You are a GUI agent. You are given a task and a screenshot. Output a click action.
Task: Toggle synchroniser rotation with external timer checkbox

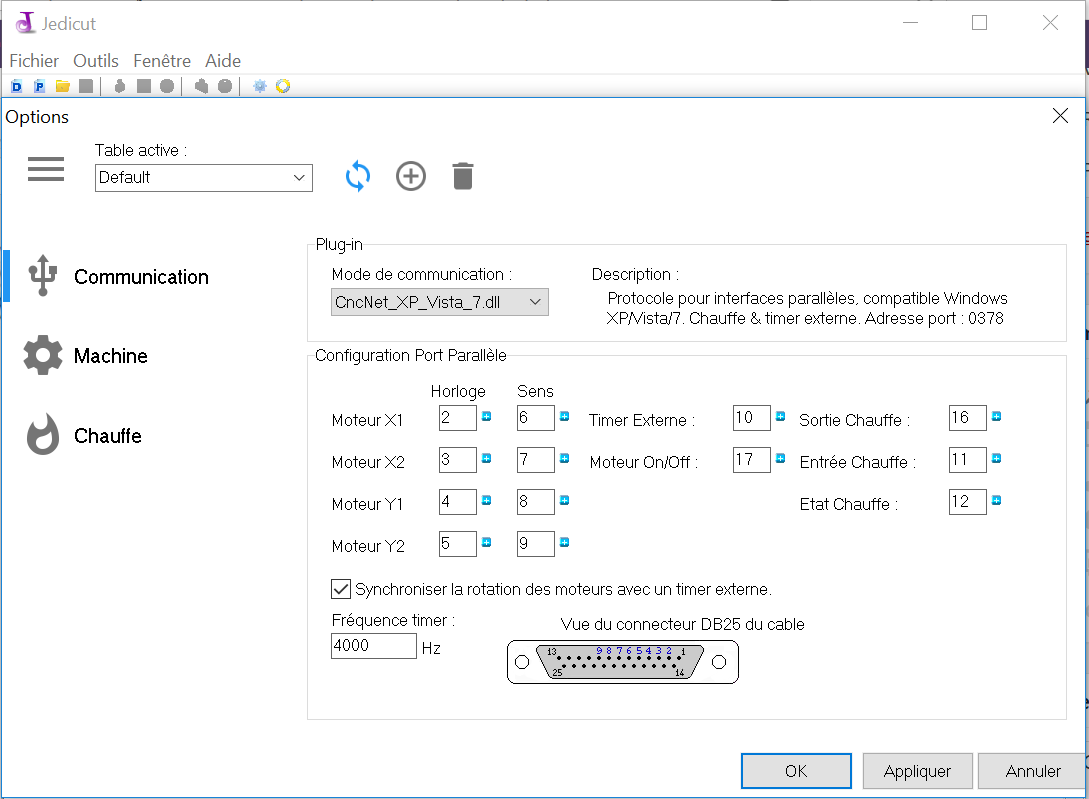pos(341,589)
